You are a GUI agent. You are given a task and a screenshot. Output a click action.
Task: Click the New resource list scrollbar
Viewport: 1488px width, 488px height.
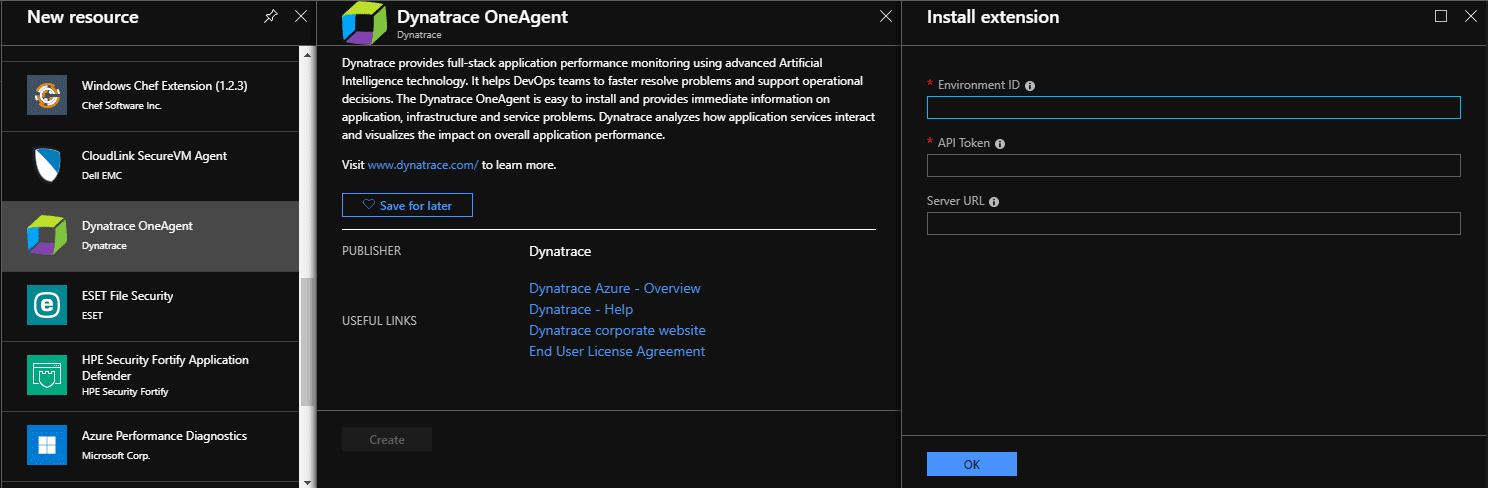click(308, 342)
